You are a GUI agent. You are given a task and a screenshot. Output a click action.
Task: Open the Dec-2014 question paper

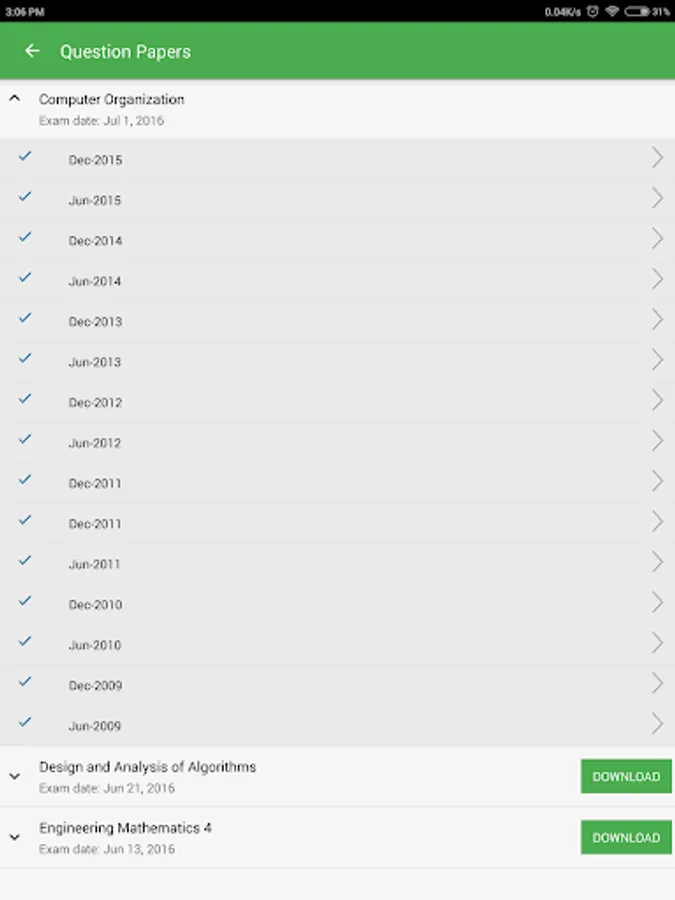96,241
